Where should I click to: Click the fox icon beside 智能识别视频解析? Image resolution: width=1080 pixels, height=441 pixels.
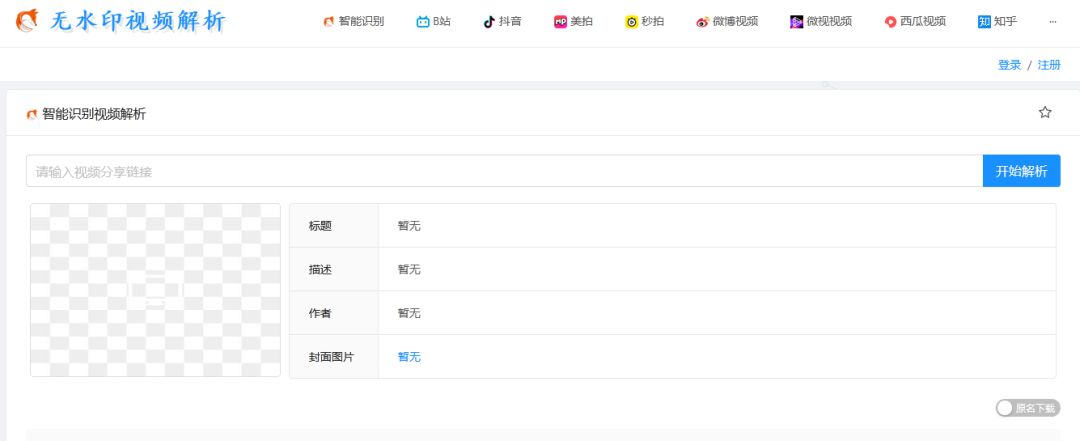click(x=32, y=114)
